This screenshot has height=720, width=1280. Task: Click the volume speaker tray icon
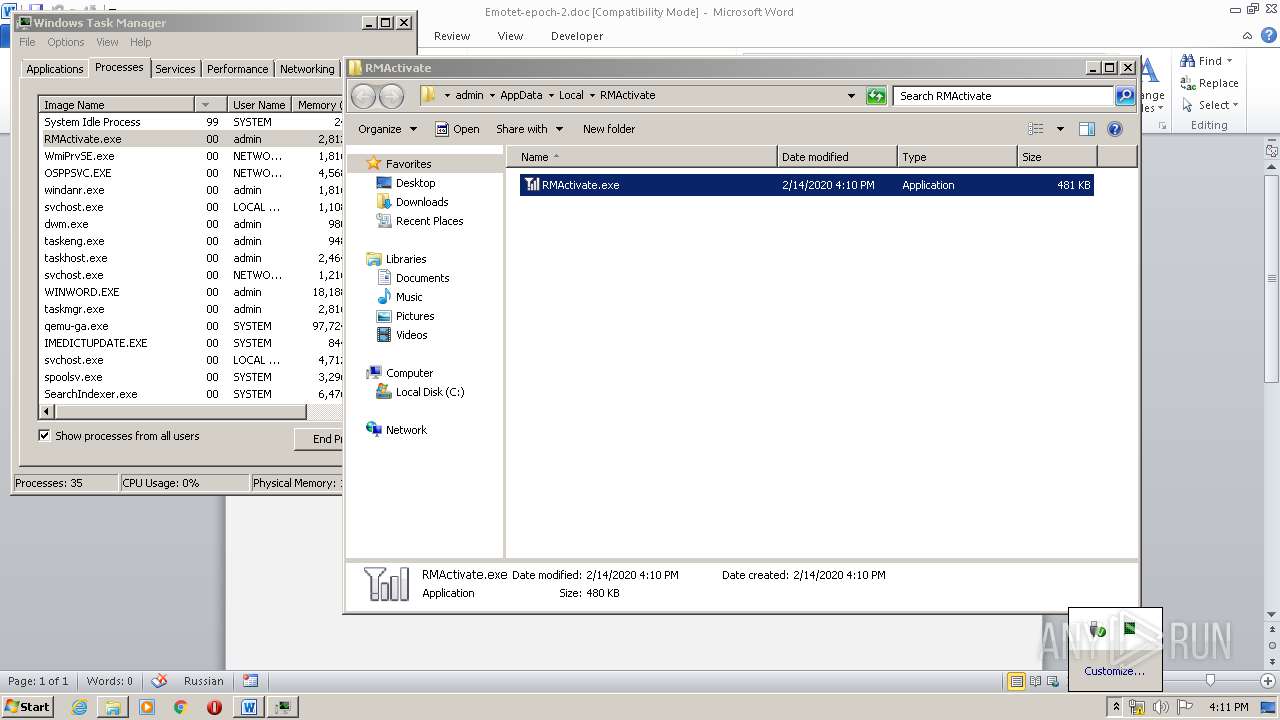click(1161, 707)
